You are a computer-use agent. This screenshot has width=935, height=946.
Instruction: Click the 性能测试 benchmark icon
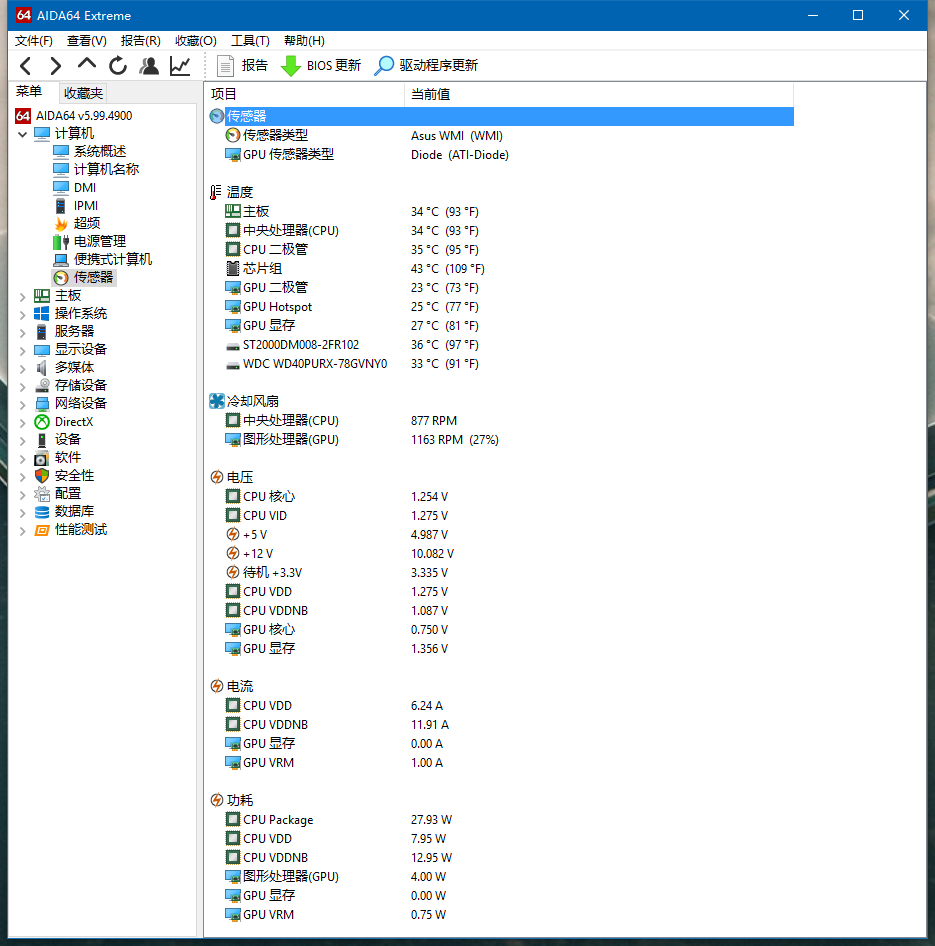point(42,530)
